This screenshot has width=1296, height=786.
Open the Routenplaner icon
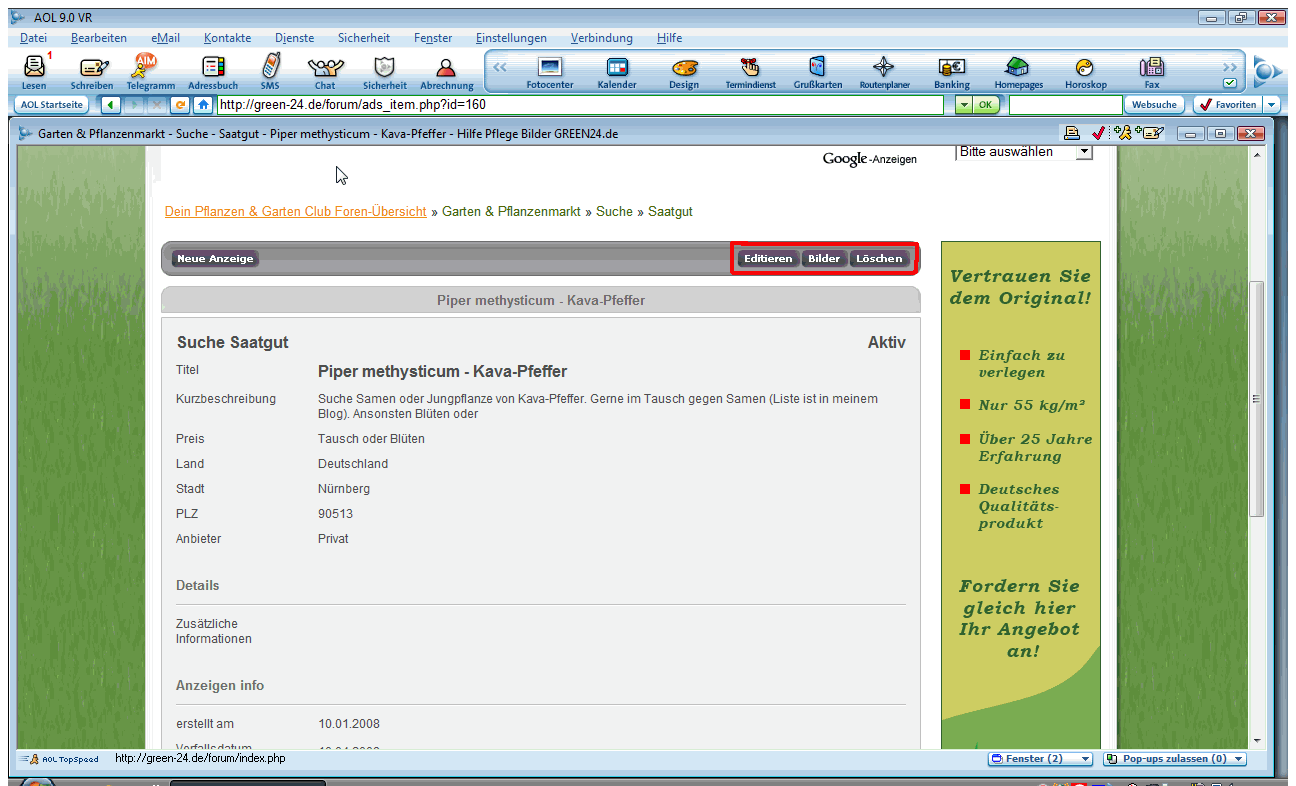[884, 68]
